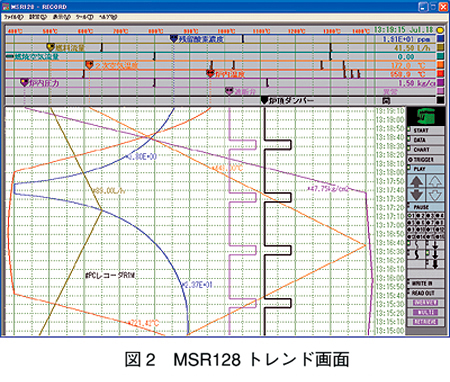Open the ファイル(F) menu
The height and width of the screenshot is (382, 450).
[13, 16]
